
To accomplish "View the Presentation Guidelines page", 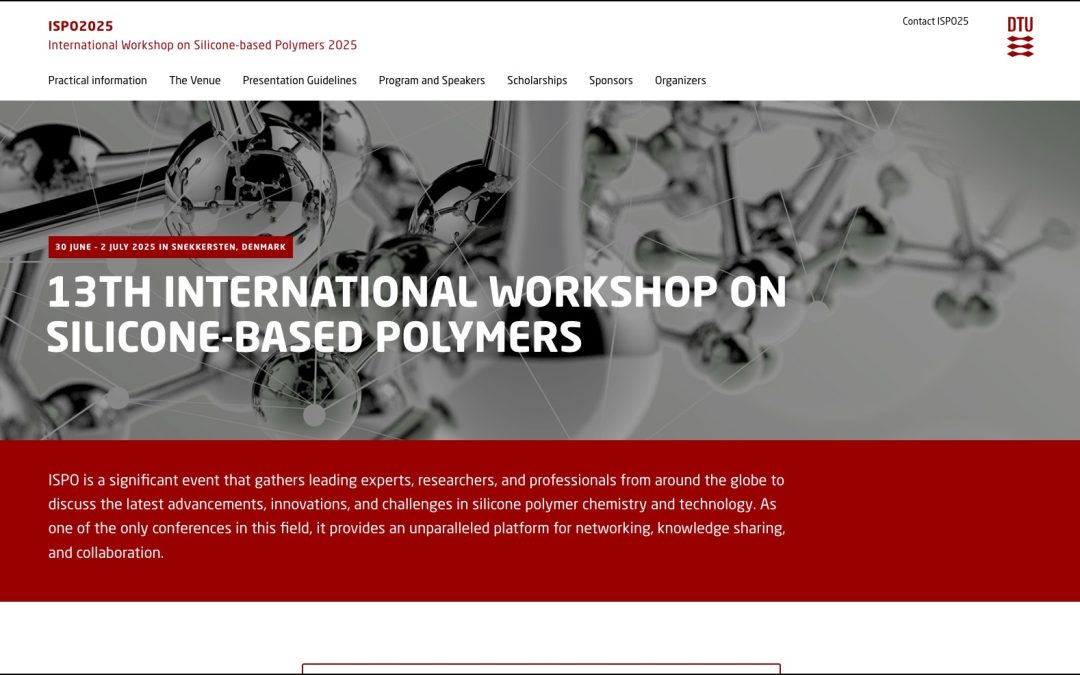I will (299, 80).
